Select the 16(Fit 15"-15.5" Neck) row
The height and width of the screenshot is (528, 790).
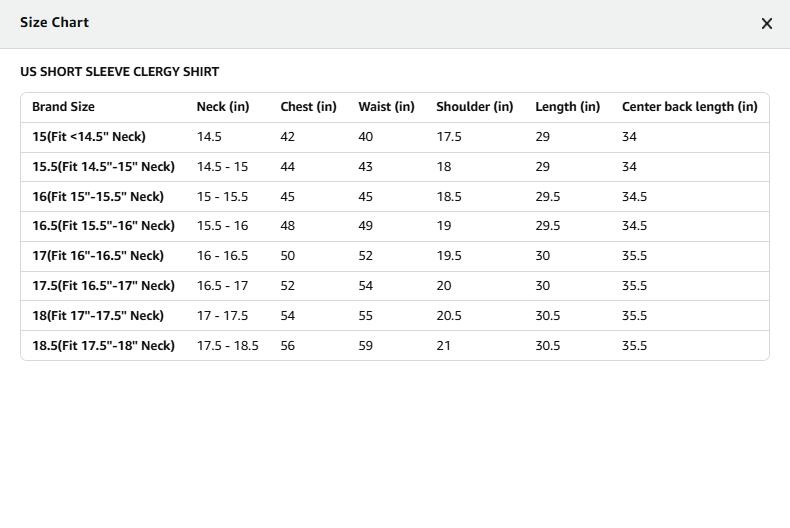(98, 197)
